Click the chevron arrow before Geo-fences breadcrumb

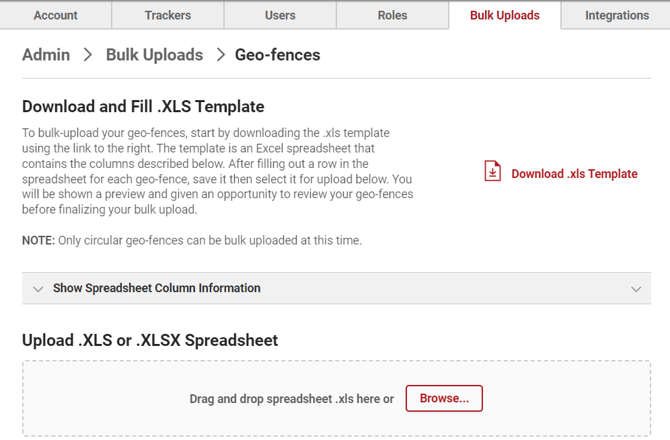point(220,55)
